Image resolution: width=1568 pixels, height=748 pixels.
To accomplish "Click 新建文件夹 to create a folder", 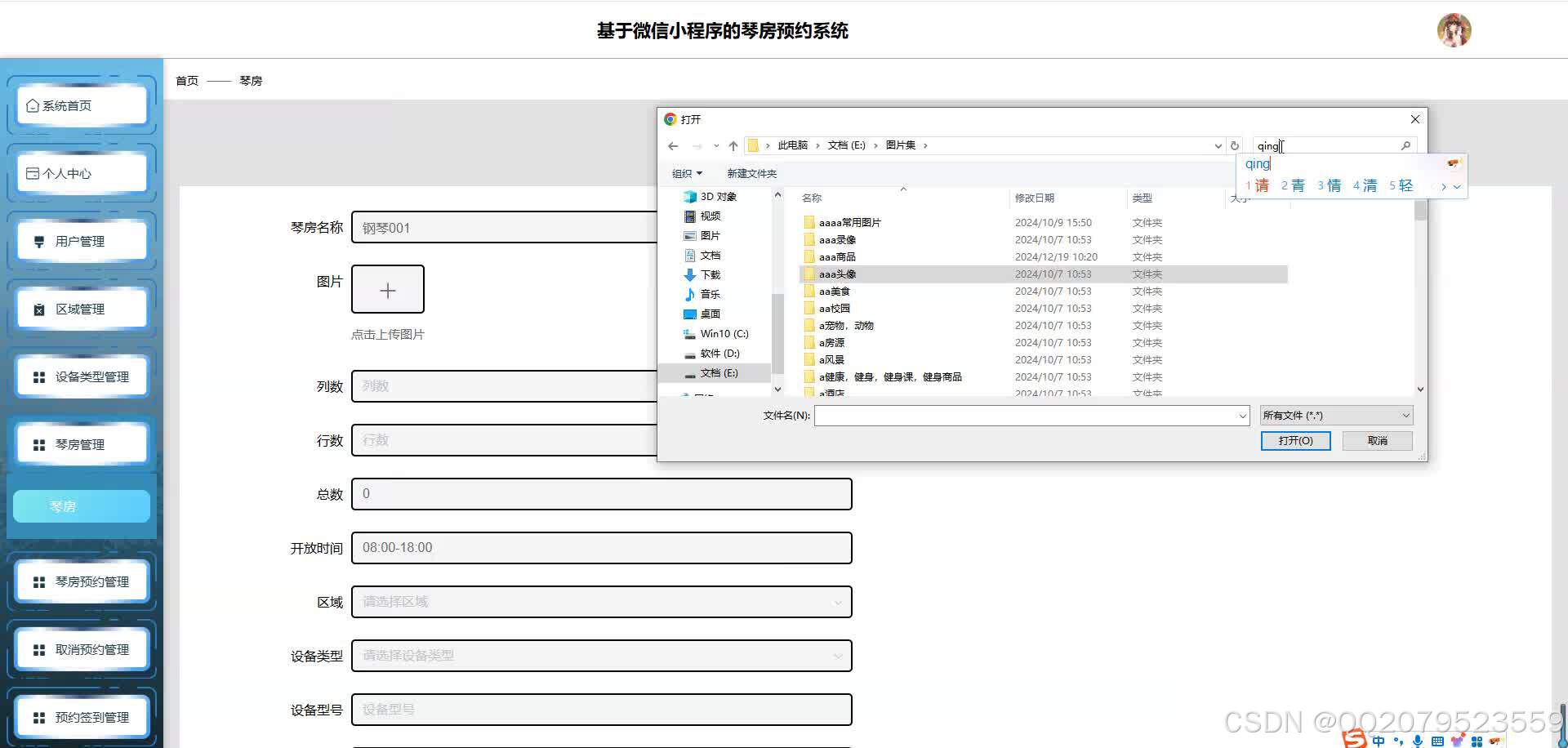I will click(751, 173).
